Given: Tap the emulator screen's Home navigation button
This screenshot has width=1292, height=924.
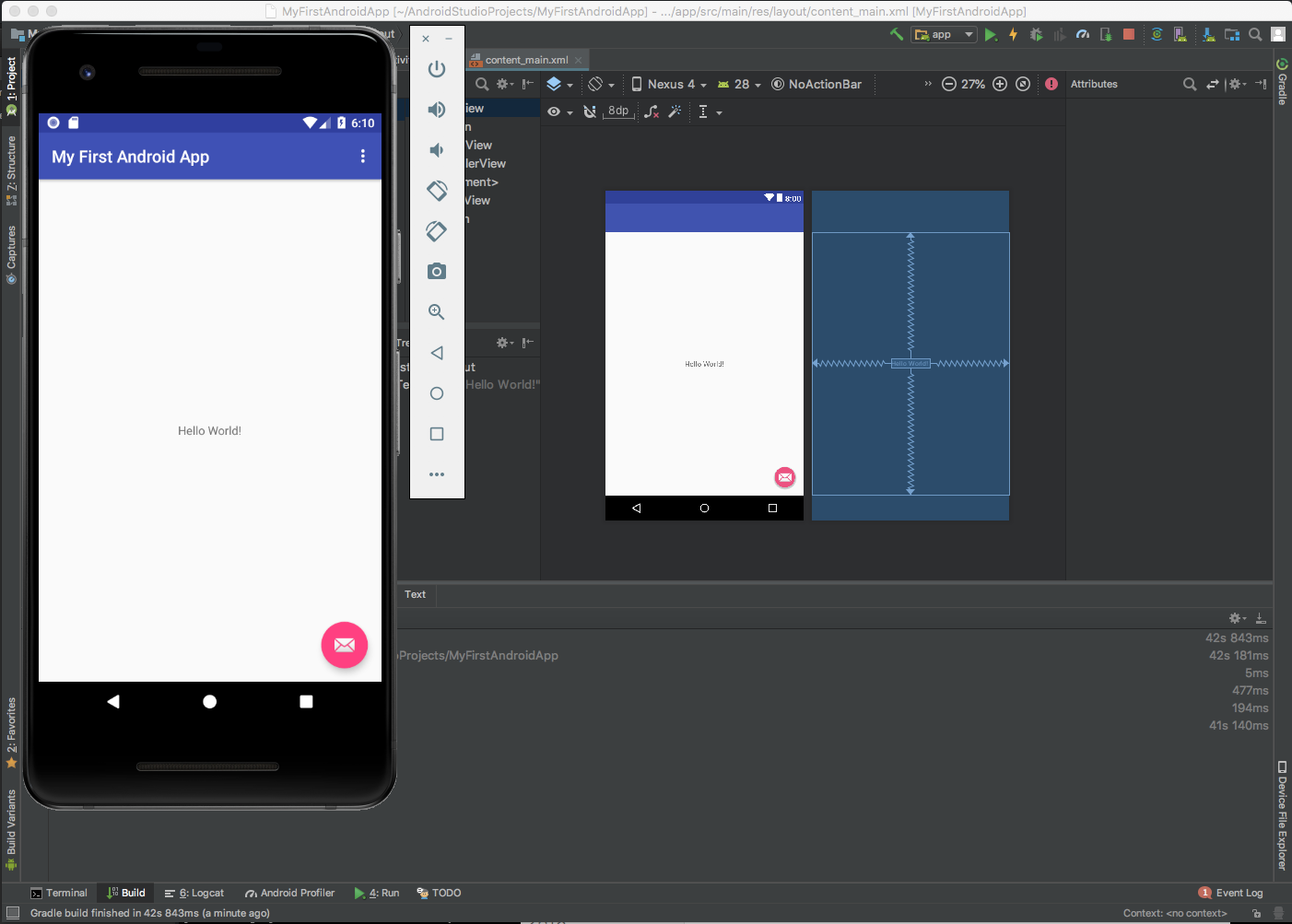Looking at the screenshot, I should [x=210, y=702].
